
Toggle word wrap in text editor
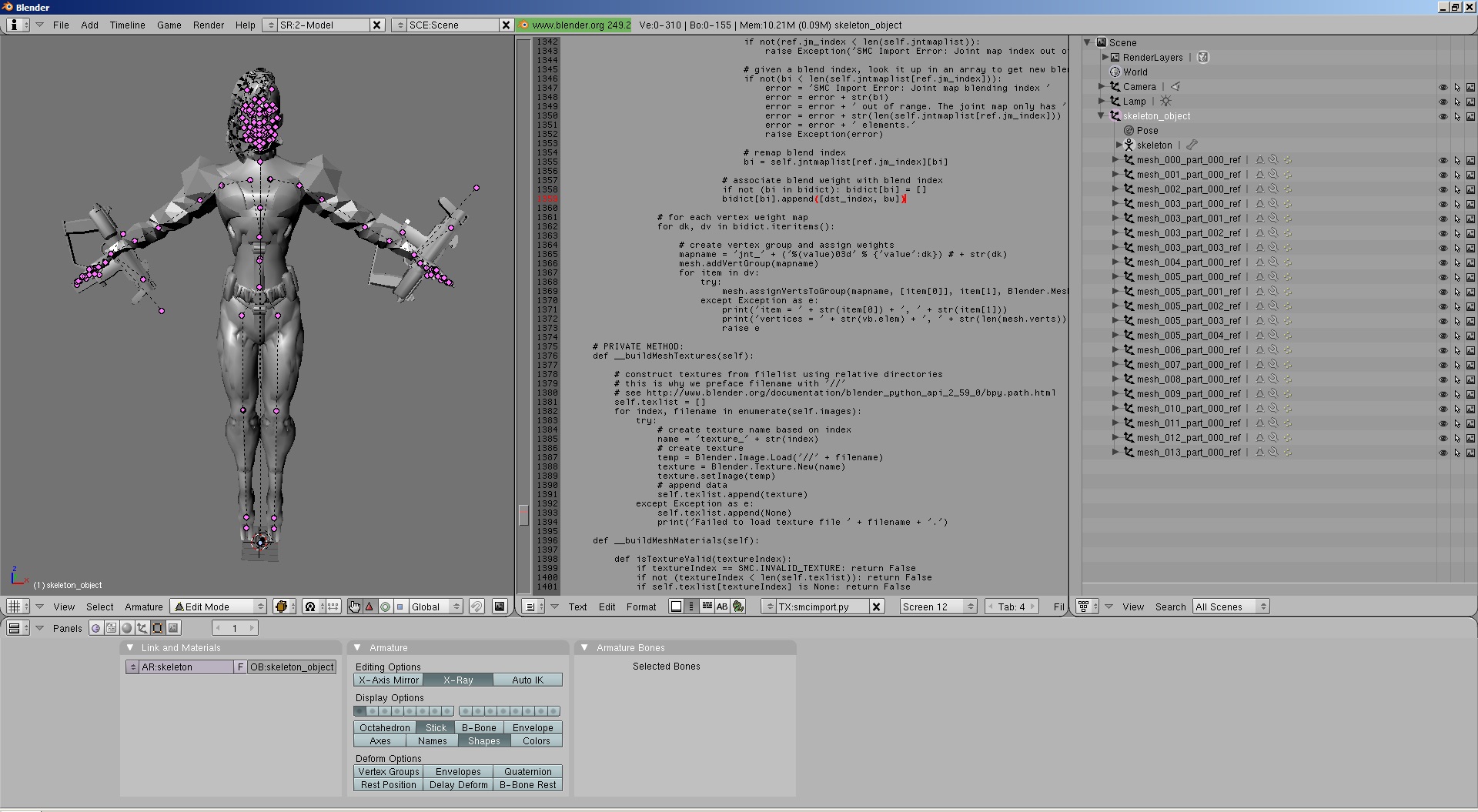click(x=707, y=606)
